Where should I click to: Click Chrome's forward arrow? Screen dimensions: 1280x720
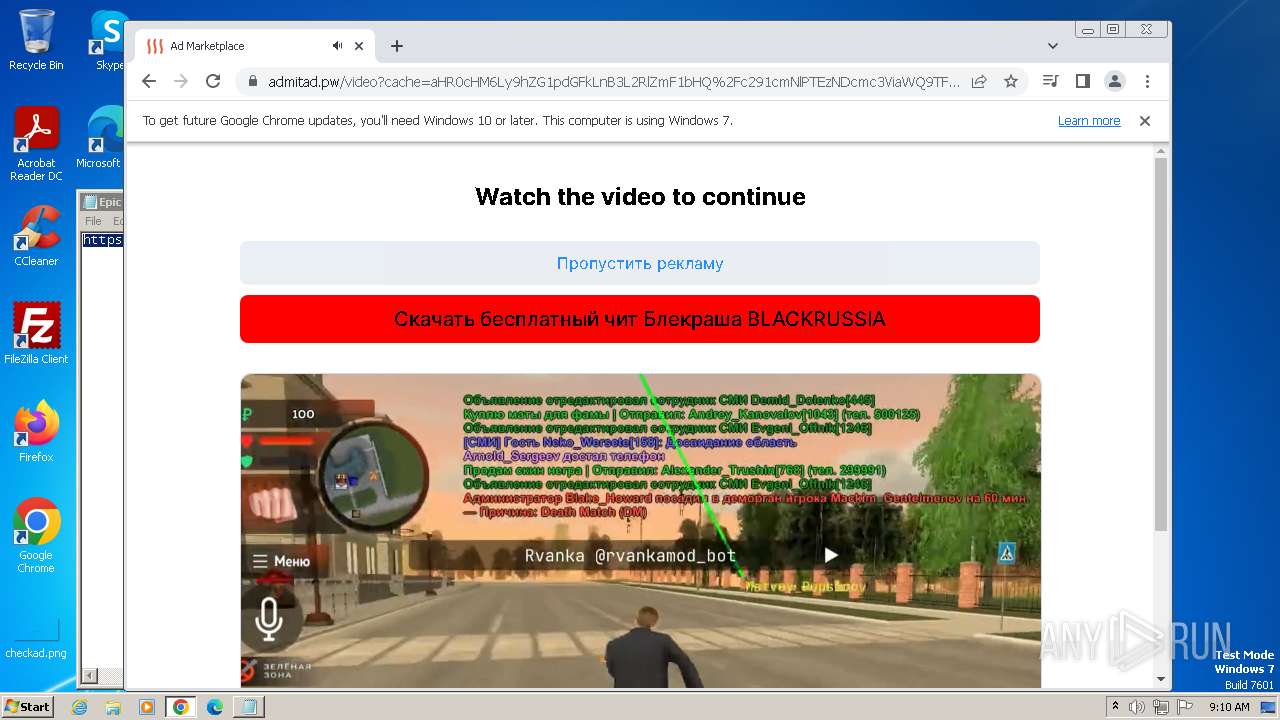point(181,81)
